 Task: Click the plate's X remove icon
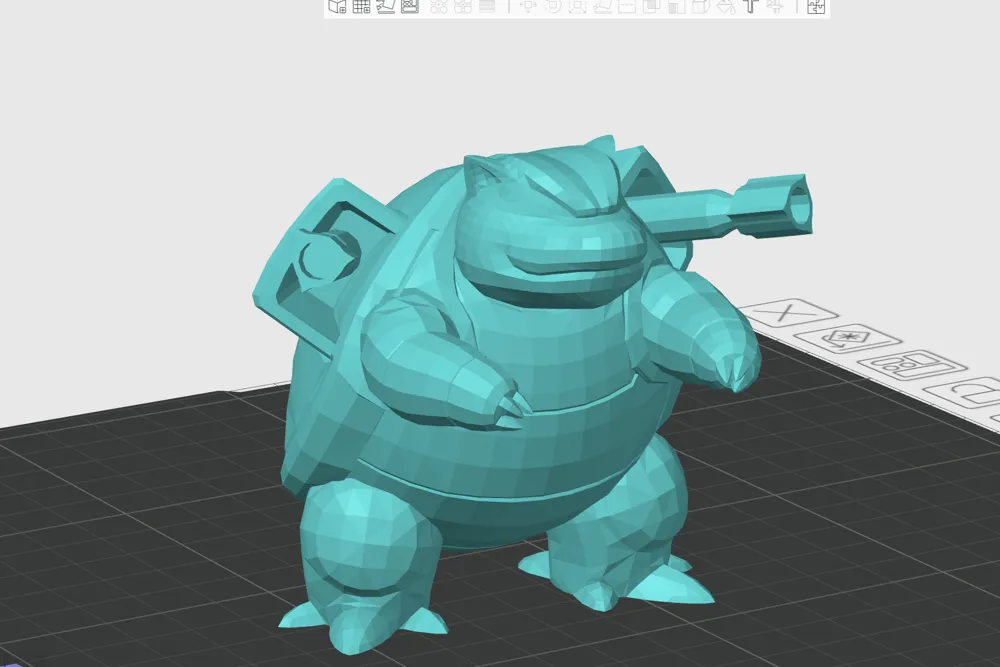pos(786,312)
